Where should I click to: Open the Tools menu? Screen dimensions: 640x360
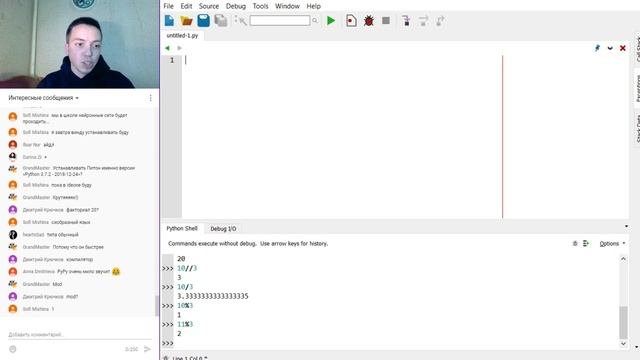tap(260, 6)
